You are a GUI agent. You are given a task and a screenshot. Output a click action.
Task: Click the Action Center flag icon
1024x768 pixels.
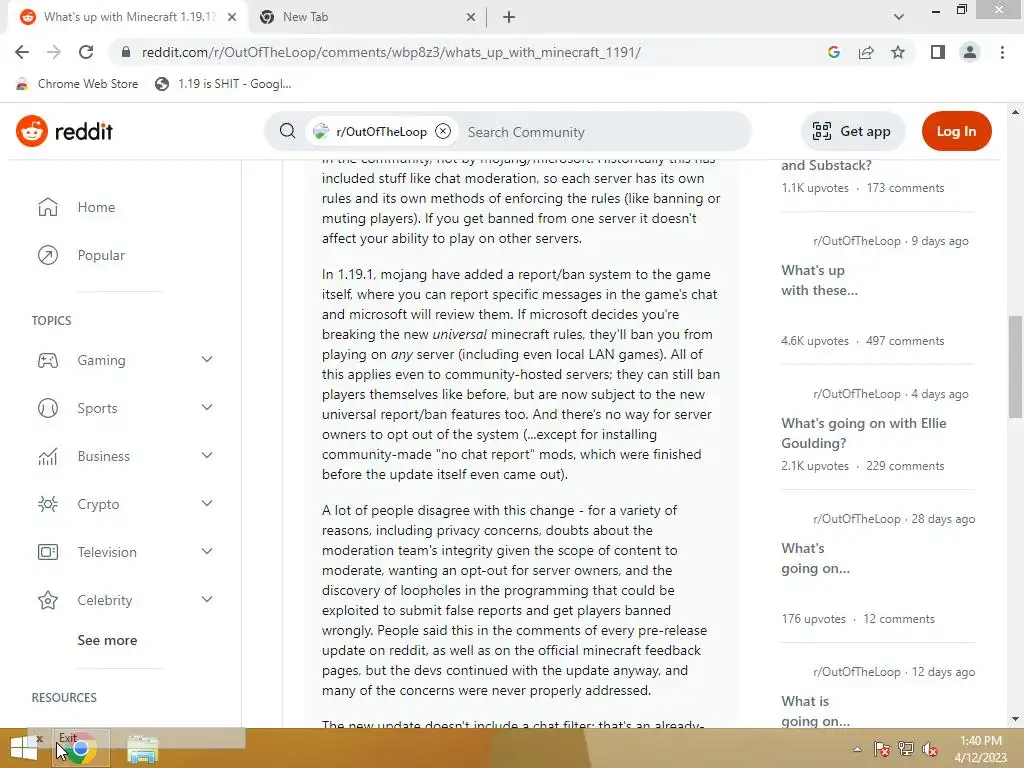(x=881, y=749)
